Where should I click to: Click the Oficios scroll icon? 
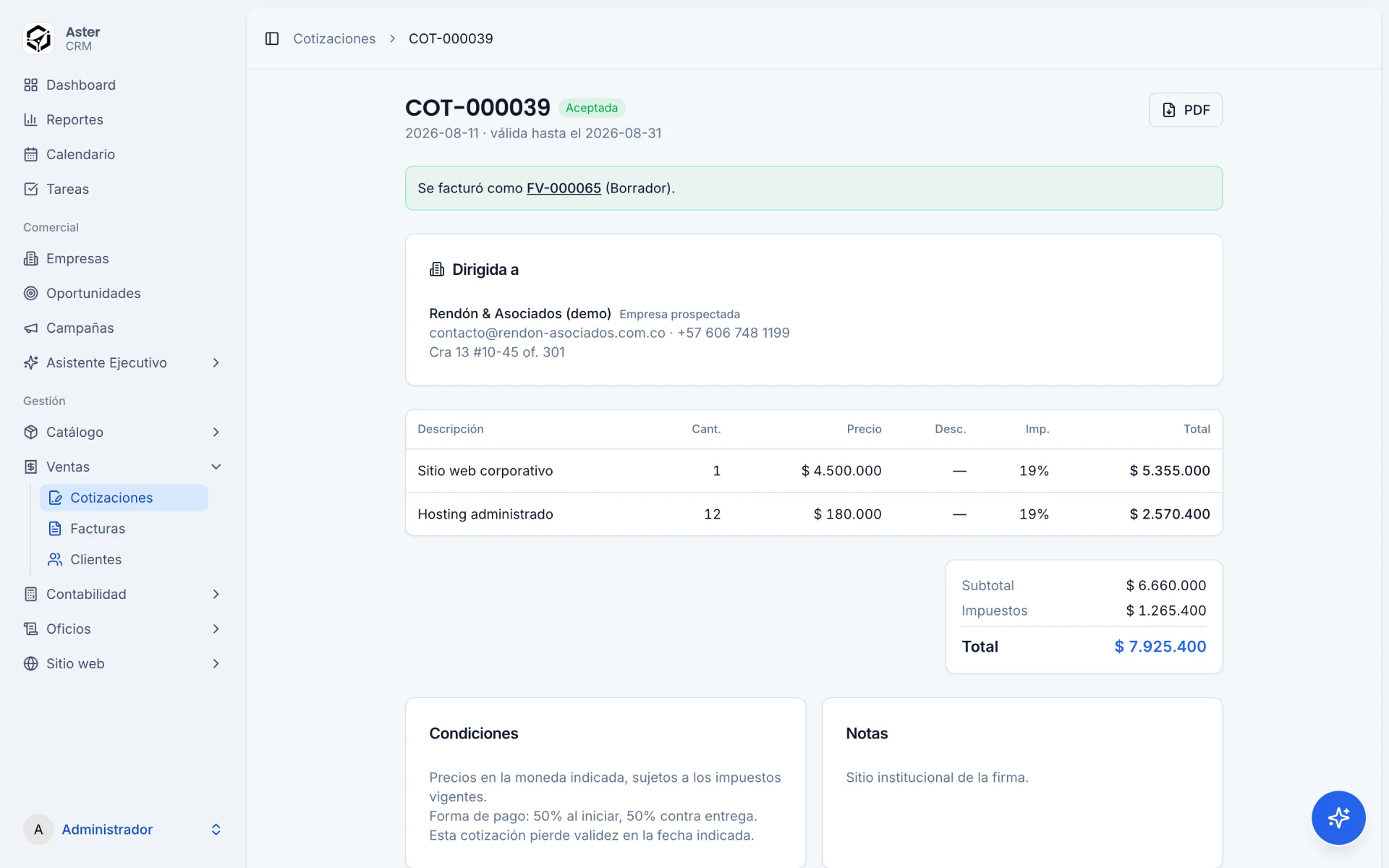click(x=30, y=629)
